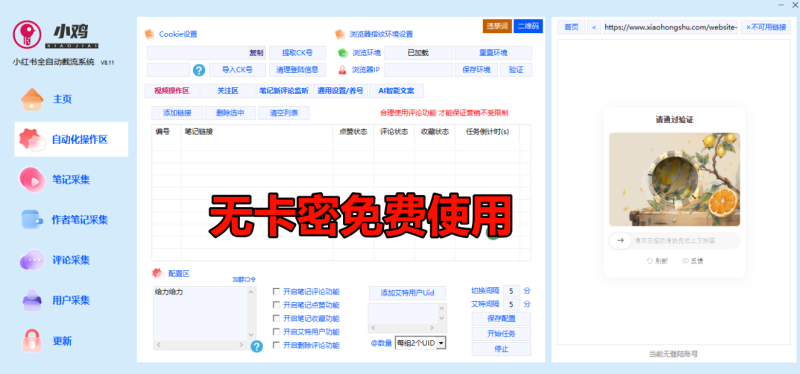Click the 刷新 refresh icon in captcha
800x374 pixels.
point(649,261)
